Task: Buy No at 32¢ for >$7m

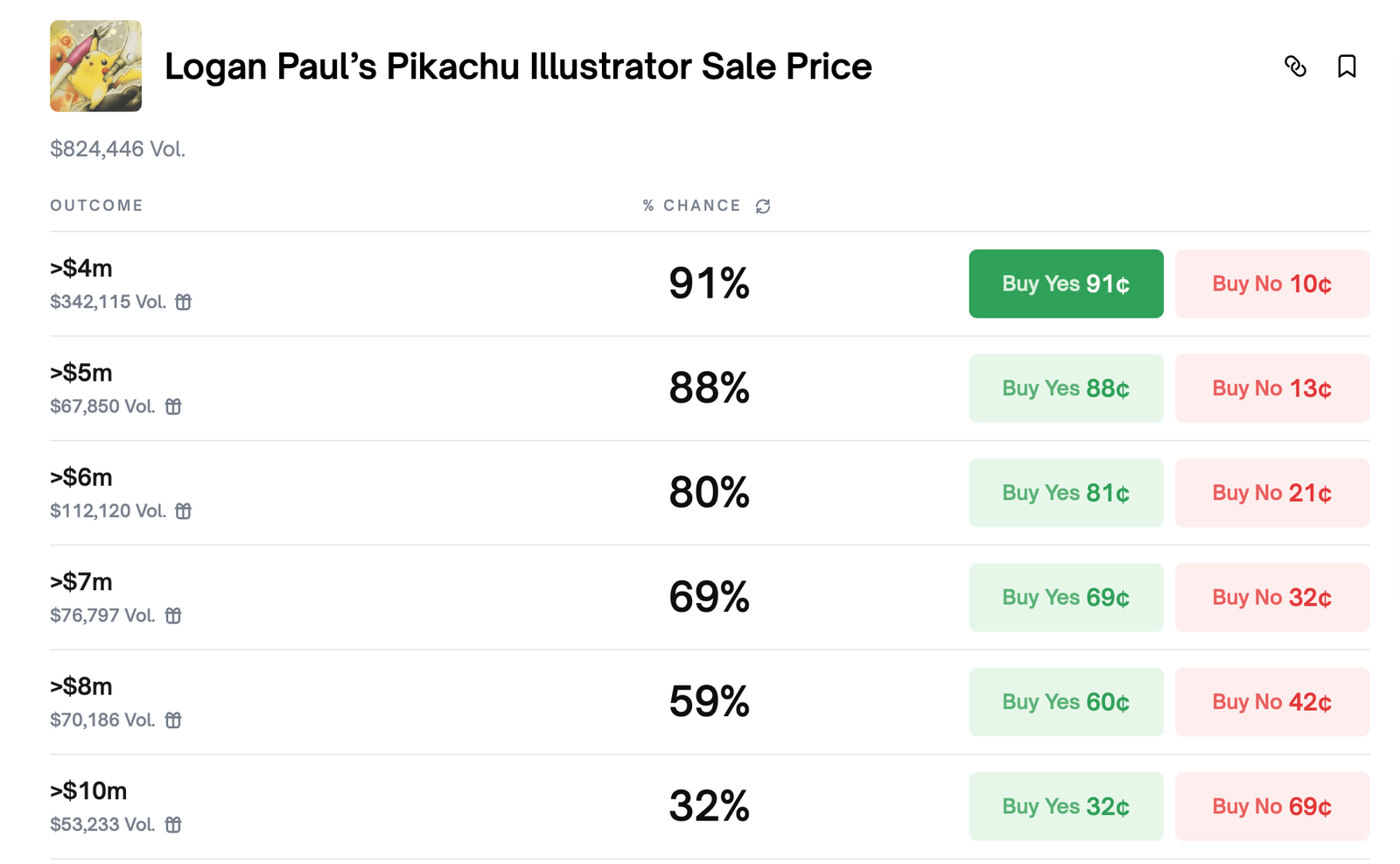Action: click(1271, 597)
